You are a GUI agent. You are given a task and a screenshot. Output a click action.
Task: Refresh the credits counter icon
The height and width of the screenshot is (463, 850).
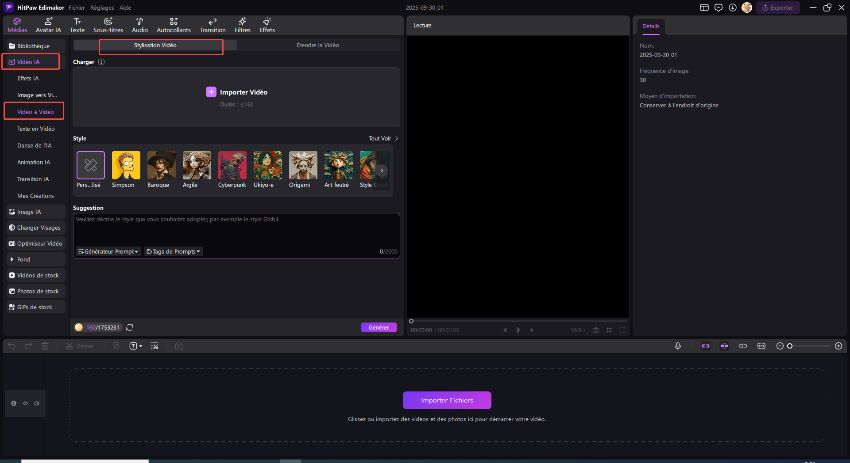[x=130, y=327]
